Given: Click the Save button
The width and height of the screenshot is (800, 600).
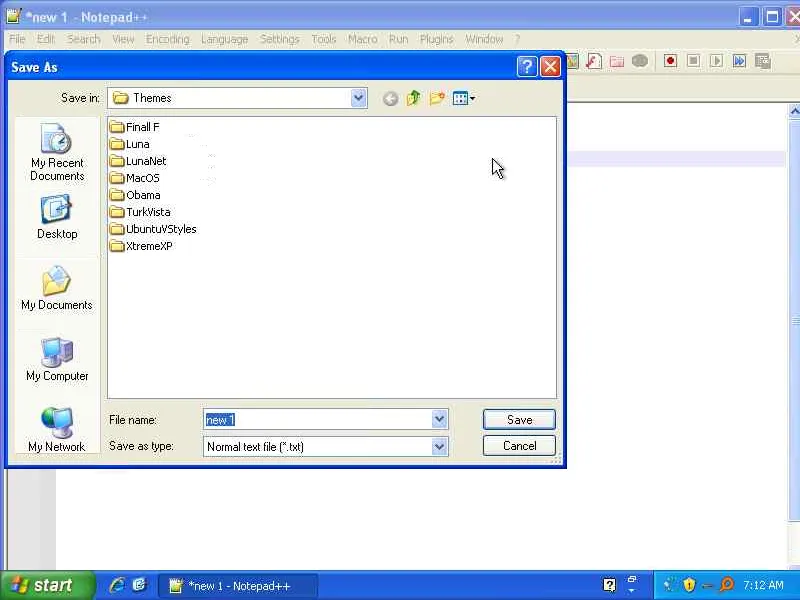Looking at the screenshot, I should 519,419.
